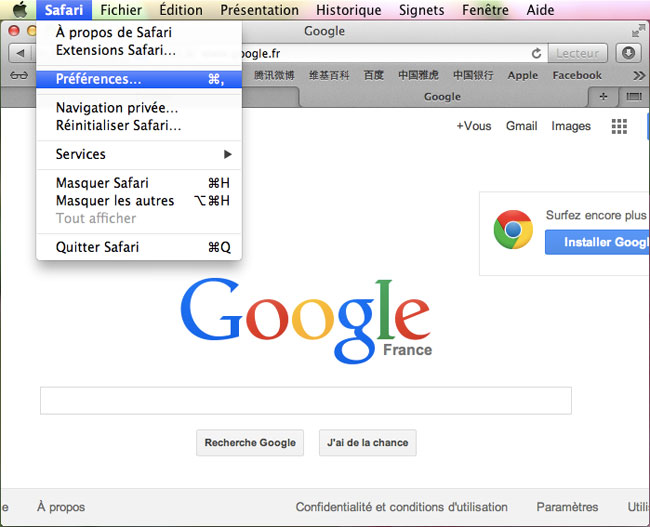The width and height of the screenshot is (650, 527).
Task: Open the Downloads arrow button
Action: tap(628, 53)
